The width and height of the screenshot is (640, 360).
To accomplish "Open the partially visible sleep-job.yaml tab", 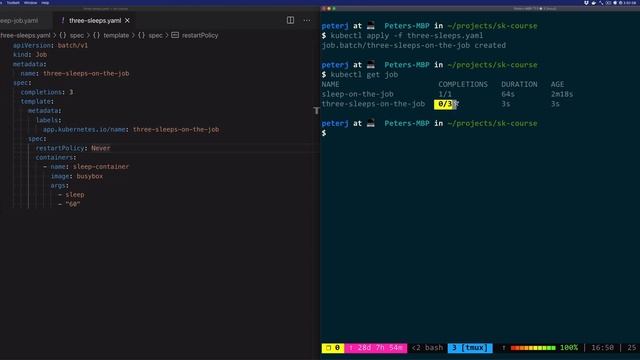I will point(19,20).
